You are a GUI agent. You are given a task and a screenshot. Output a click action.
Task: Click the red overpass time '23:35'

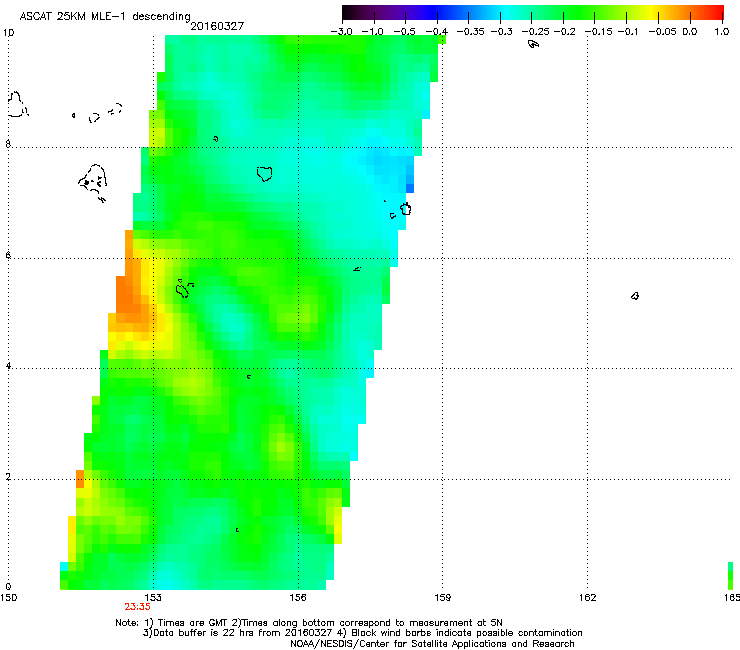137,607
